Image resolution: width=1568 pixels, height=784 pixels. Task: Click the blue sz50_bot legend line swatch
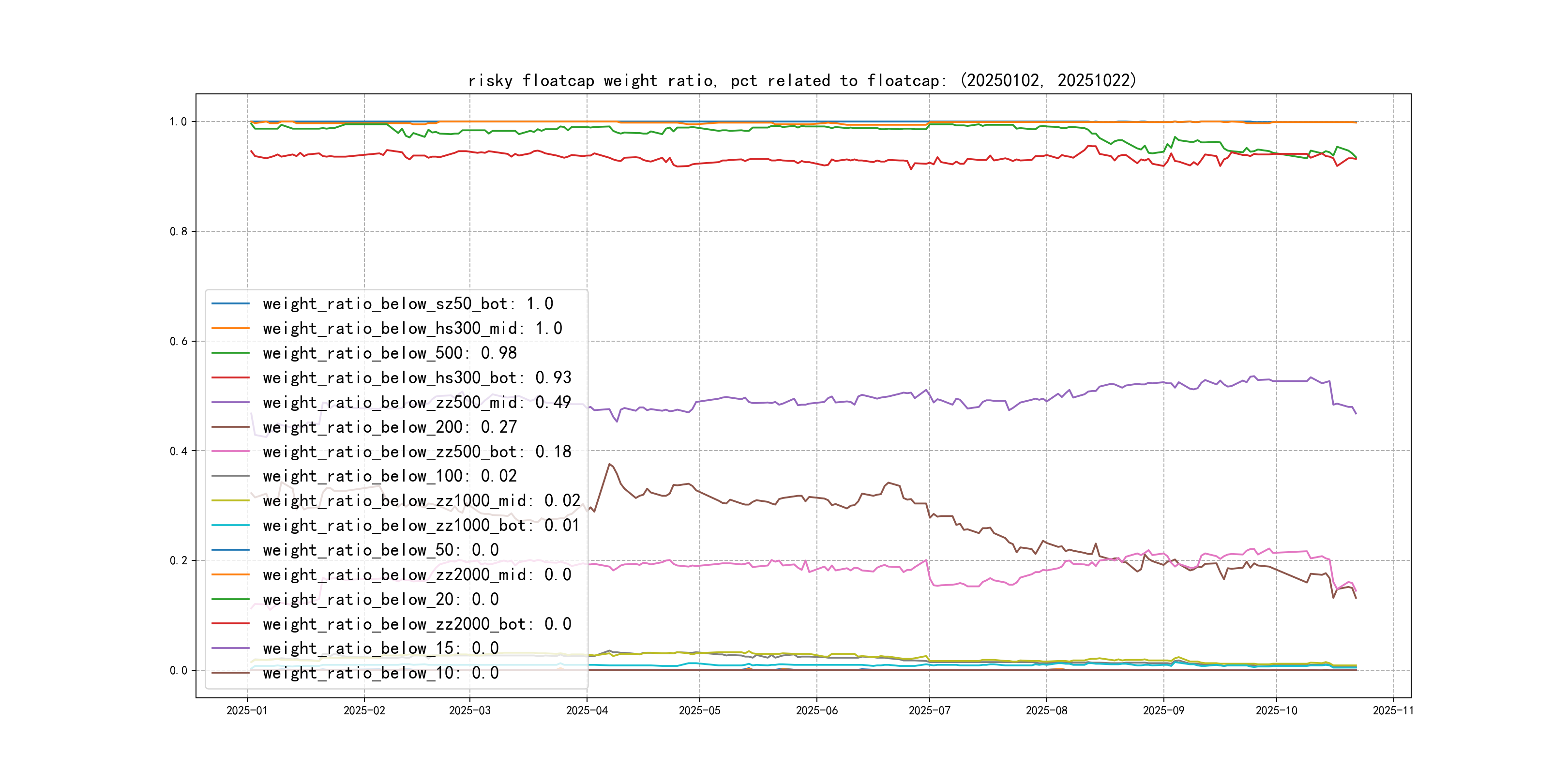[x=230, y=303]
